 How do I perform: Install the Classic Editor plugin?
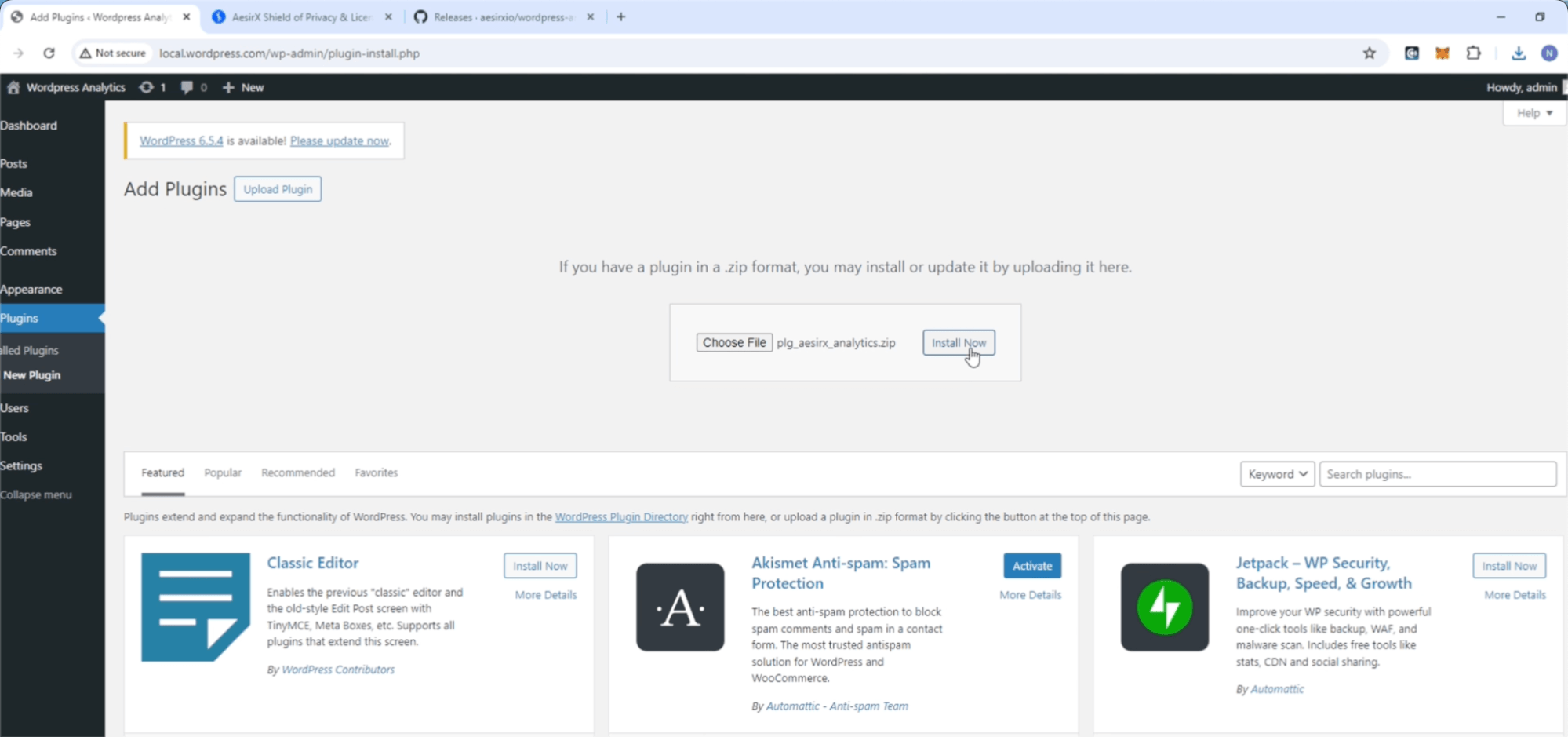coord(540,566)
